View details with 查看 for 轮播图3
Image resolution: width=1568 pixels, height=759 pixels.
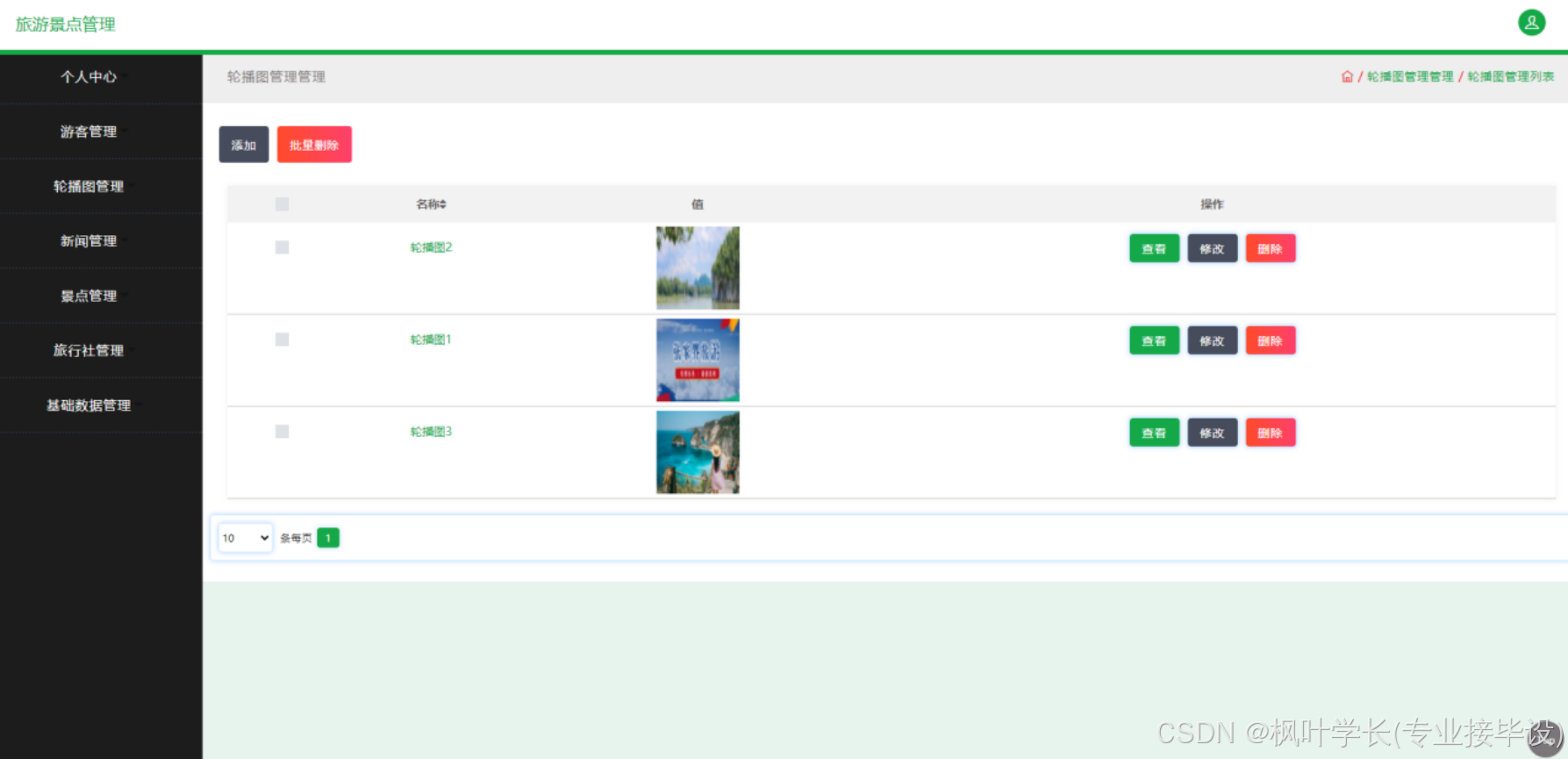(x=1154, y=433)
